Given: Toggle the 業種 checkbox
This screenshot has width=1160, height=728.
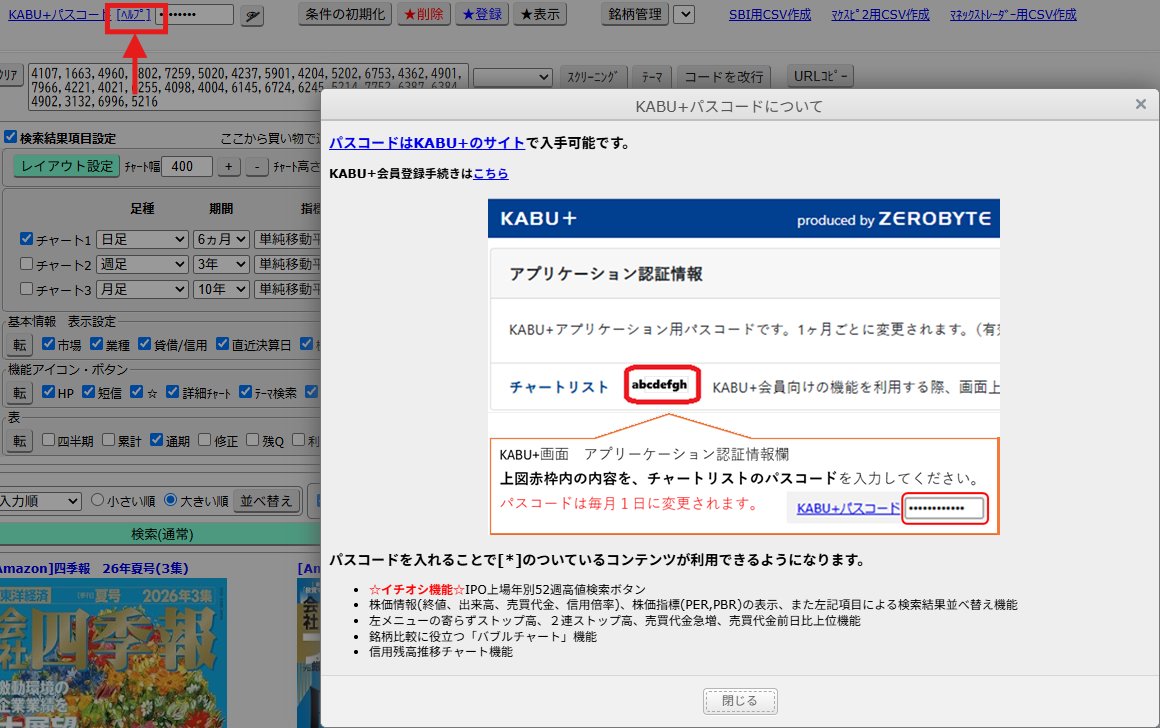Looking at the screenshot, I should coord(97,343).
